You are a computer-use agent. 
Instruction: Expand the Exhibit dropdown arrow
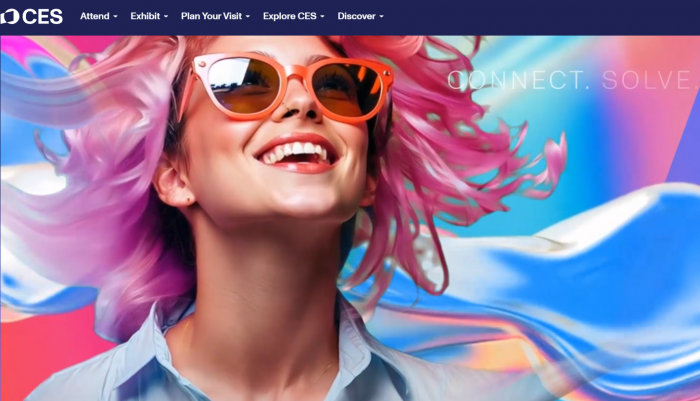(x=166, y=17)
